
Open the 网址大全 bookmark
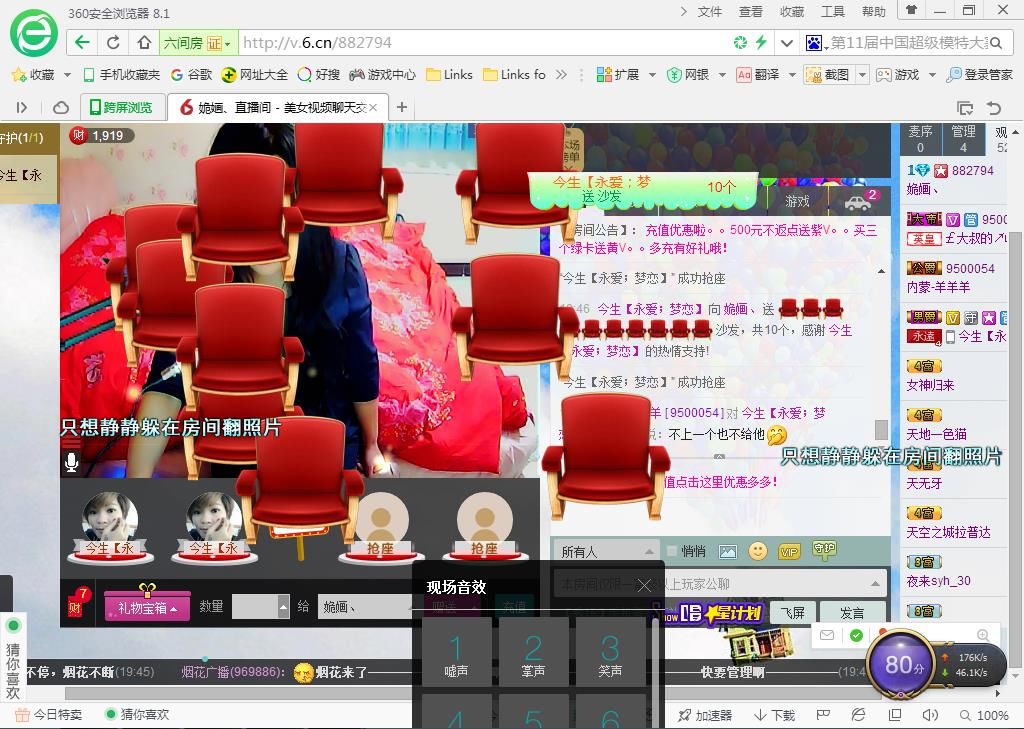tap(255, 74)
